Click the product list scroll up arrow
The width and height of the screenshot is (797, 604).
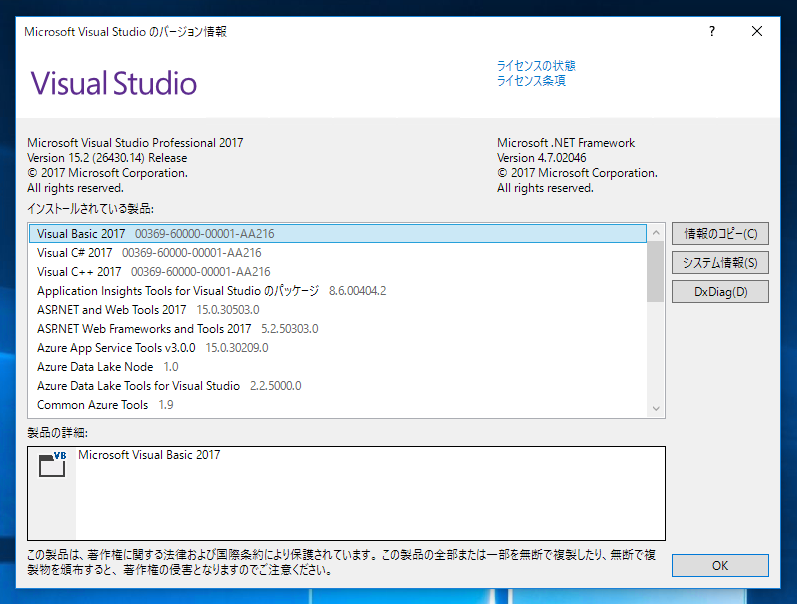tap(656, 232)
